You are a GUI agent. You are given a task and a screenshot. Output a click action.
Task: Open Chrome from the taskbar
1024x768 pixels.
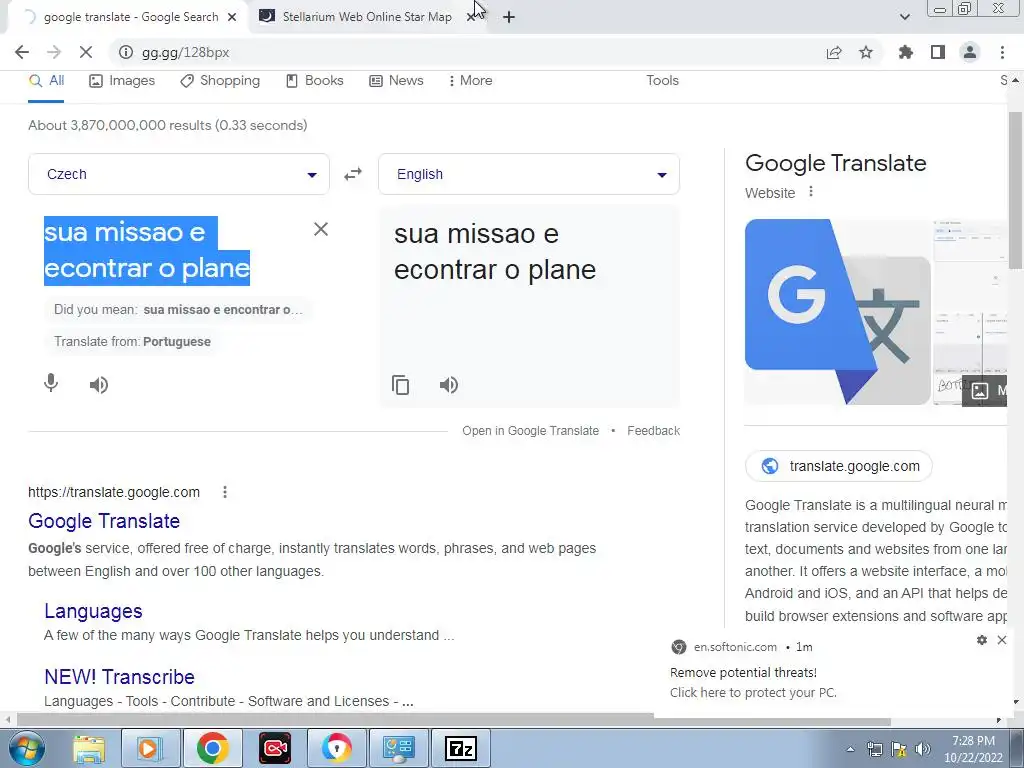(x=213, y=748)
